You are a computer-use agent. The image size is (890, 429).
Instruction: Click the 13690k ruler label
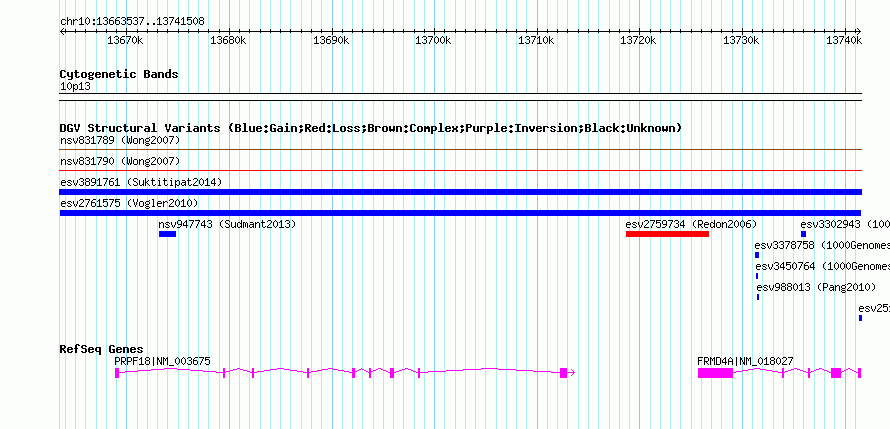[x=331, y=40]
